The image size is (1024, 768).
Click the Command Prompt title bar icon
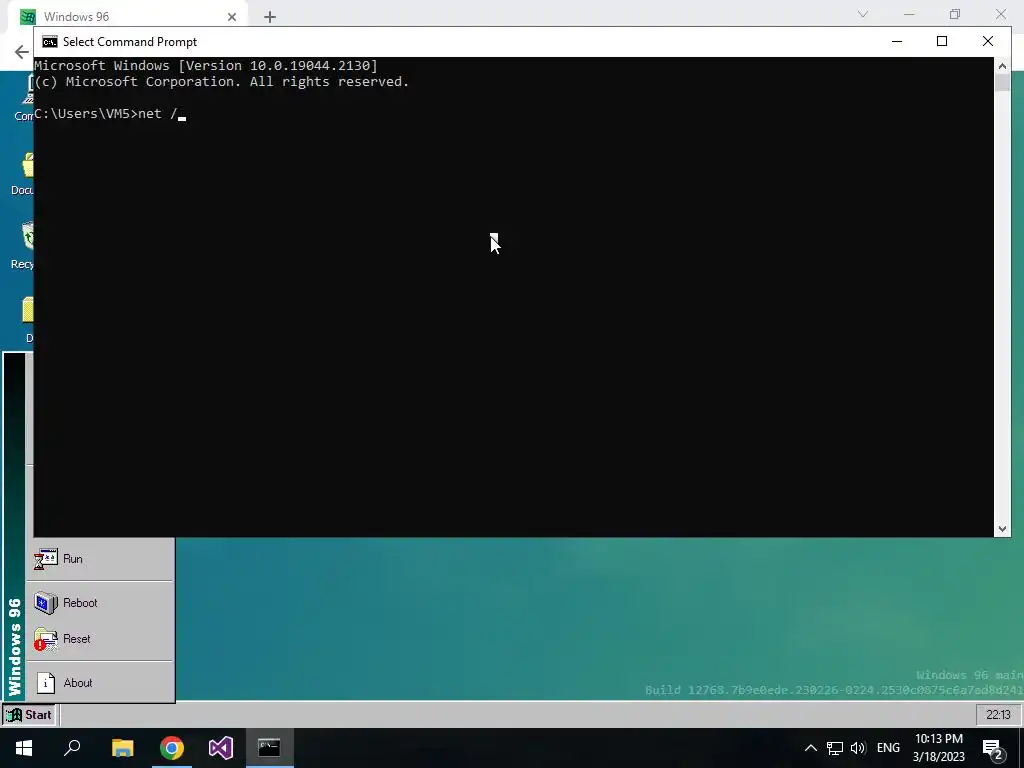(x=50, y=42)
